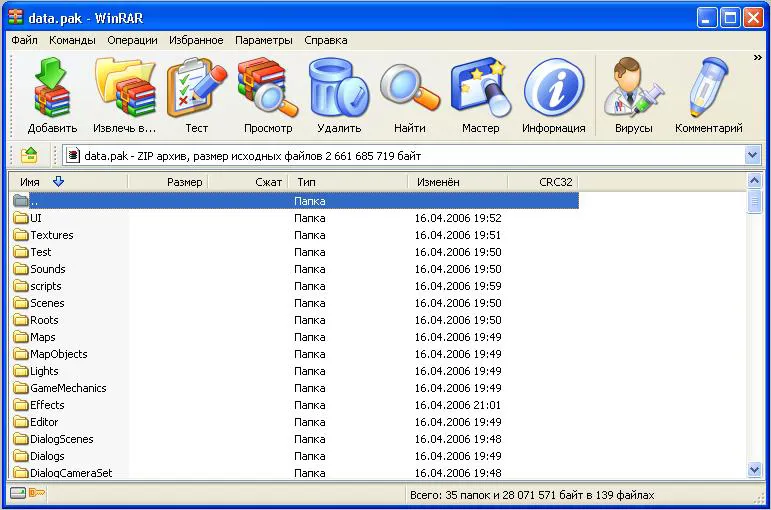
Task: Close the WinRAR window
Action: pyautogui.click(x=753, y=18)
